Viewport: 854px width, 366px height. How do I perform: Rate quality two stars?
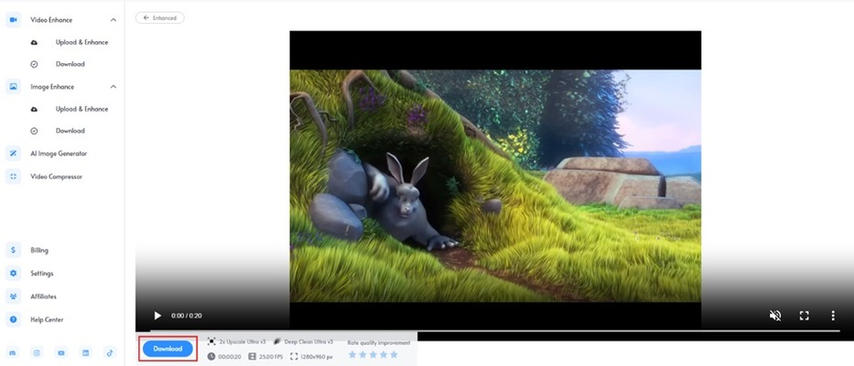363,355
